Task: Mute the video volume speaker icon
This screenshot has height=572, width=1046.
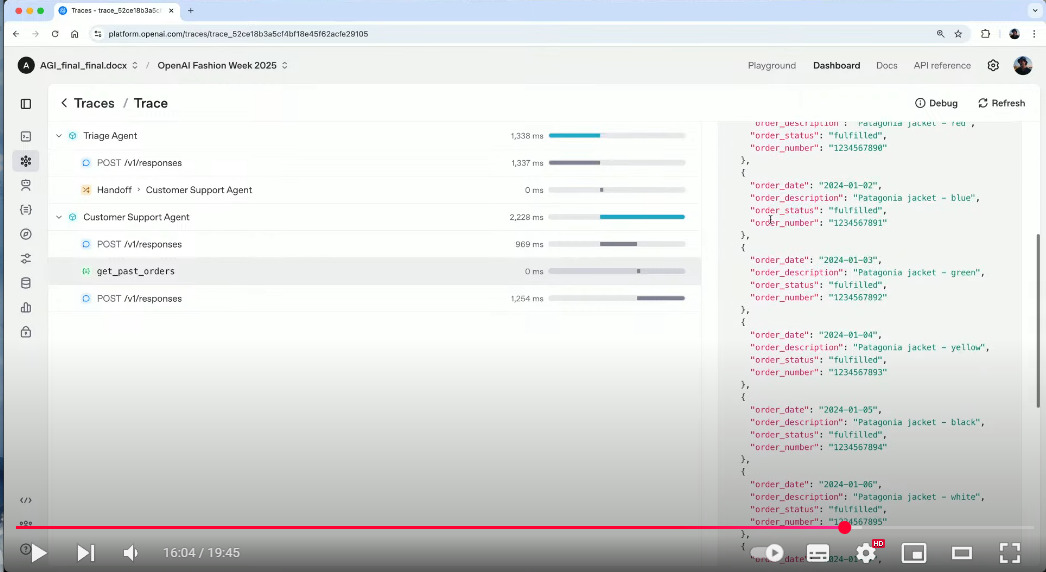Action: (x=131, y=553)
